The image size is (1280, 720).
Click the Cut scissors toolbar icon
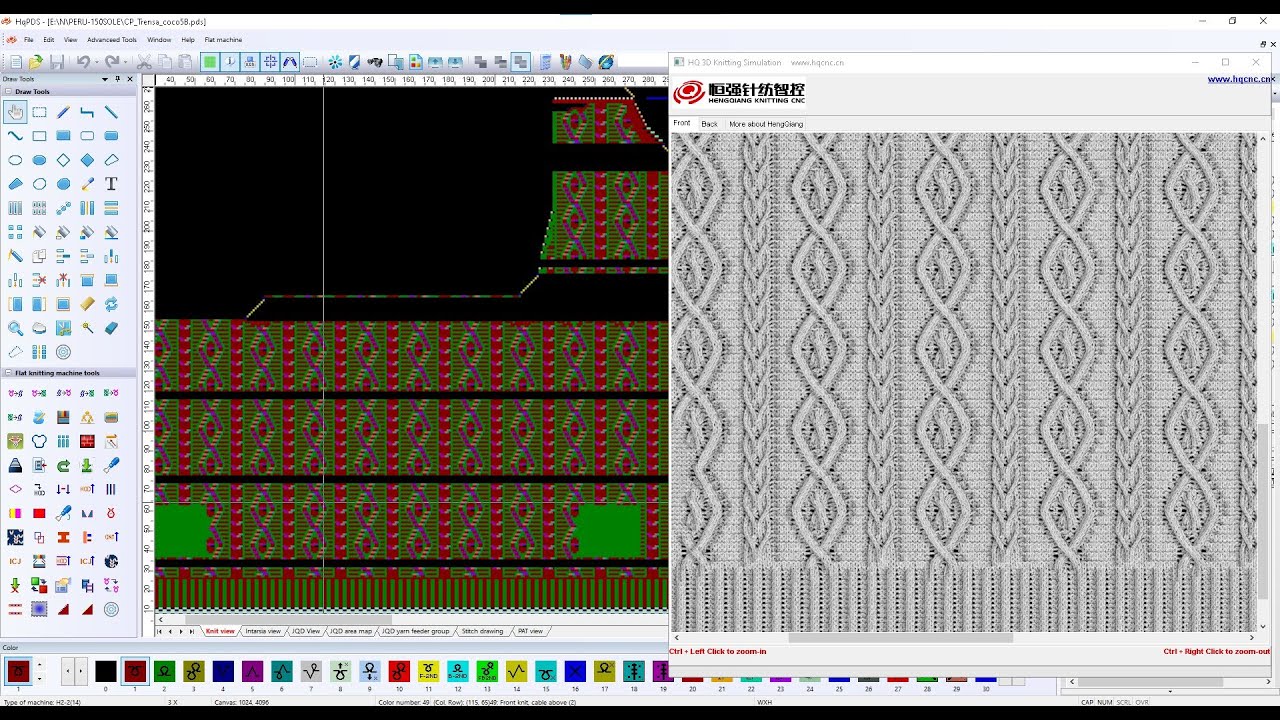145,62
